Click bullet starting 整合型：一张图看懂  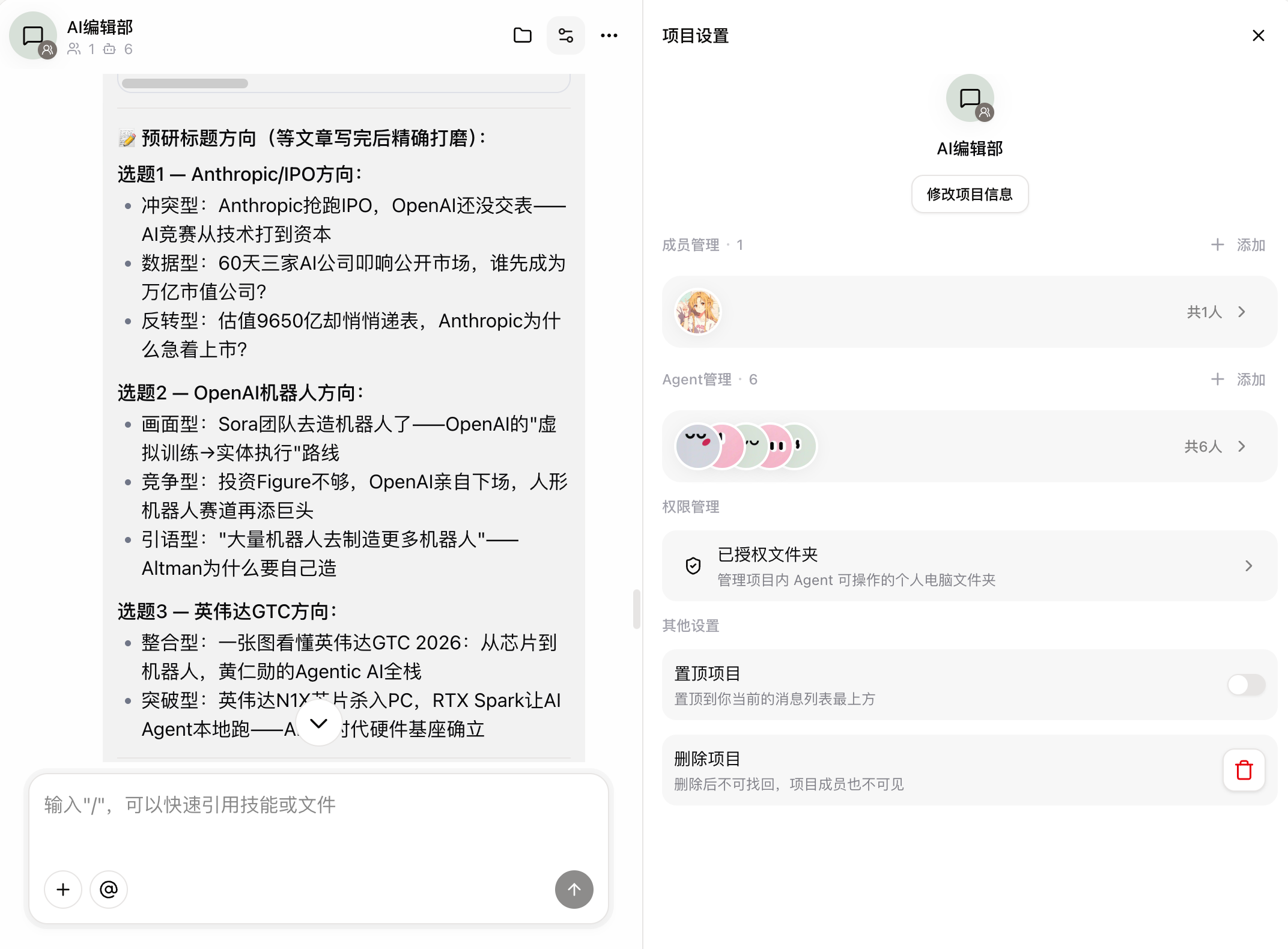[x=349, y=657]
